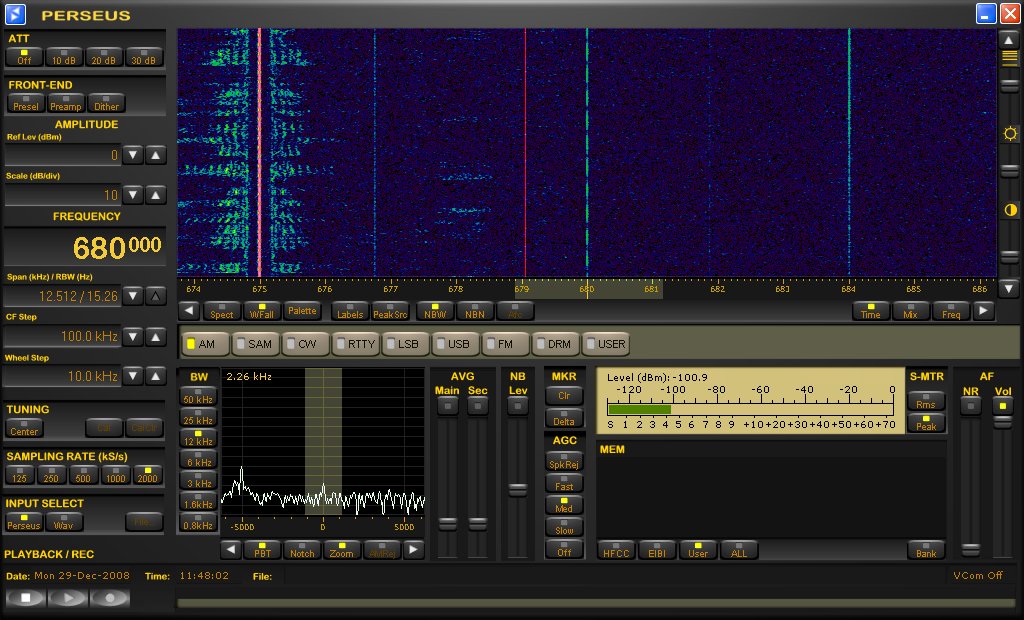Set attenuator to 20 dB
1024x620 pixels.
click(x=104, y=57)
